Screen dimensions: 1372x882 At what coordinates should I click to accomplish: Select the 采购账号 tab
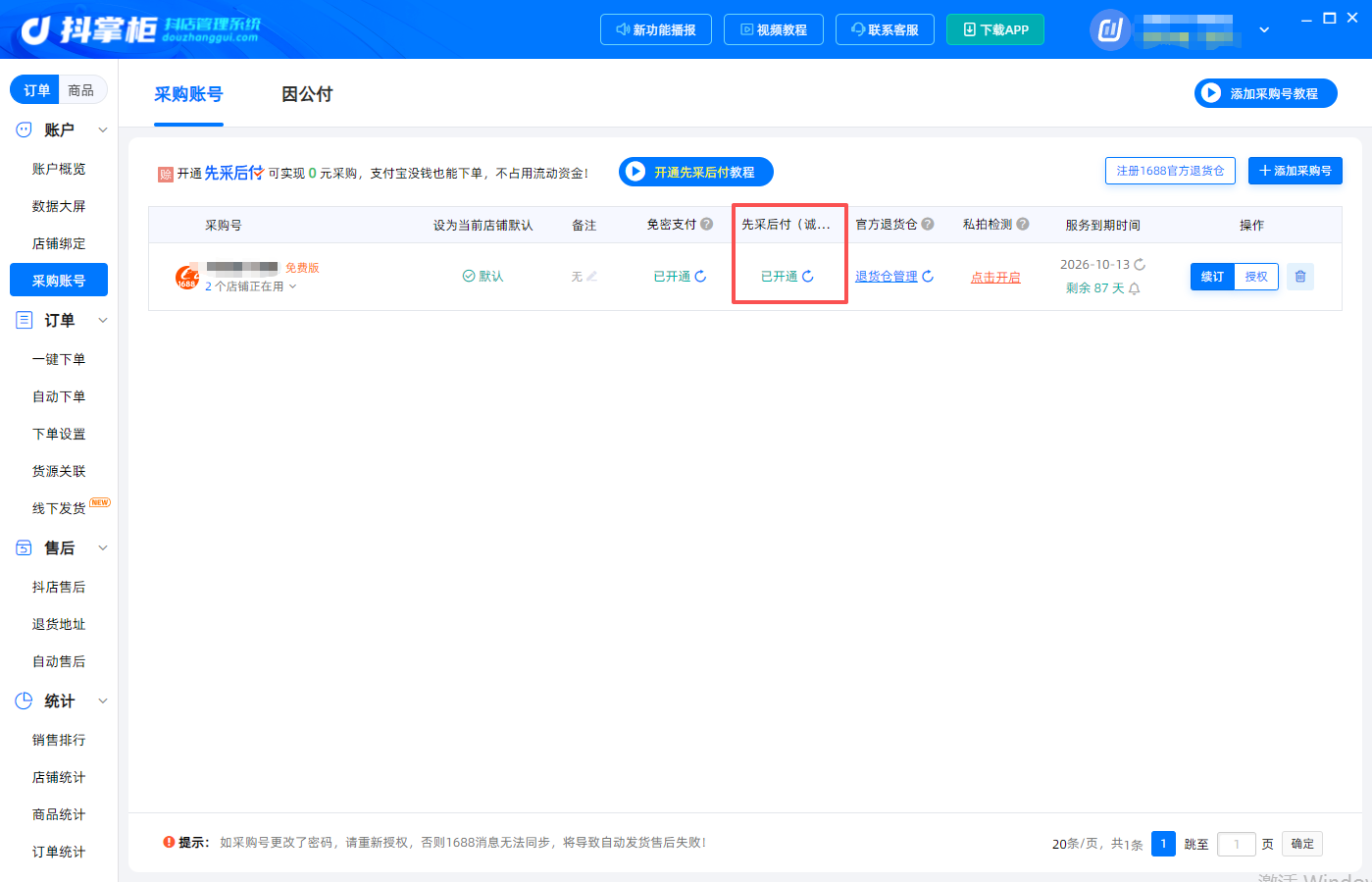[188, 94]
